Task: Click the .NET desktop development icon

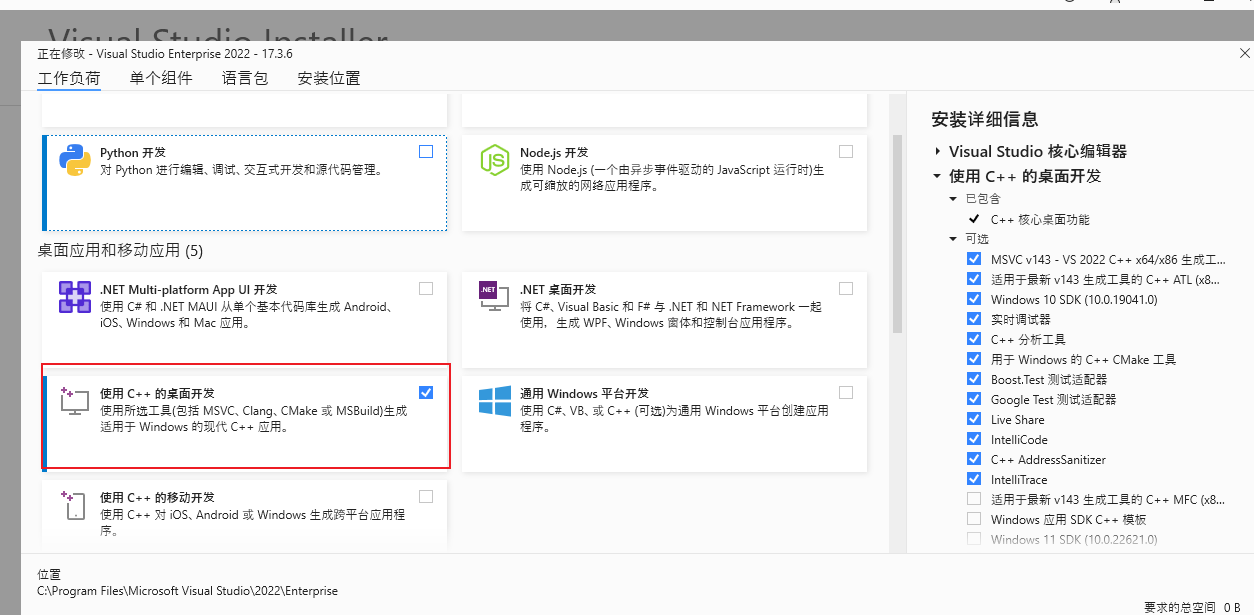Action: pyautogui.click(x=494, y=296)
